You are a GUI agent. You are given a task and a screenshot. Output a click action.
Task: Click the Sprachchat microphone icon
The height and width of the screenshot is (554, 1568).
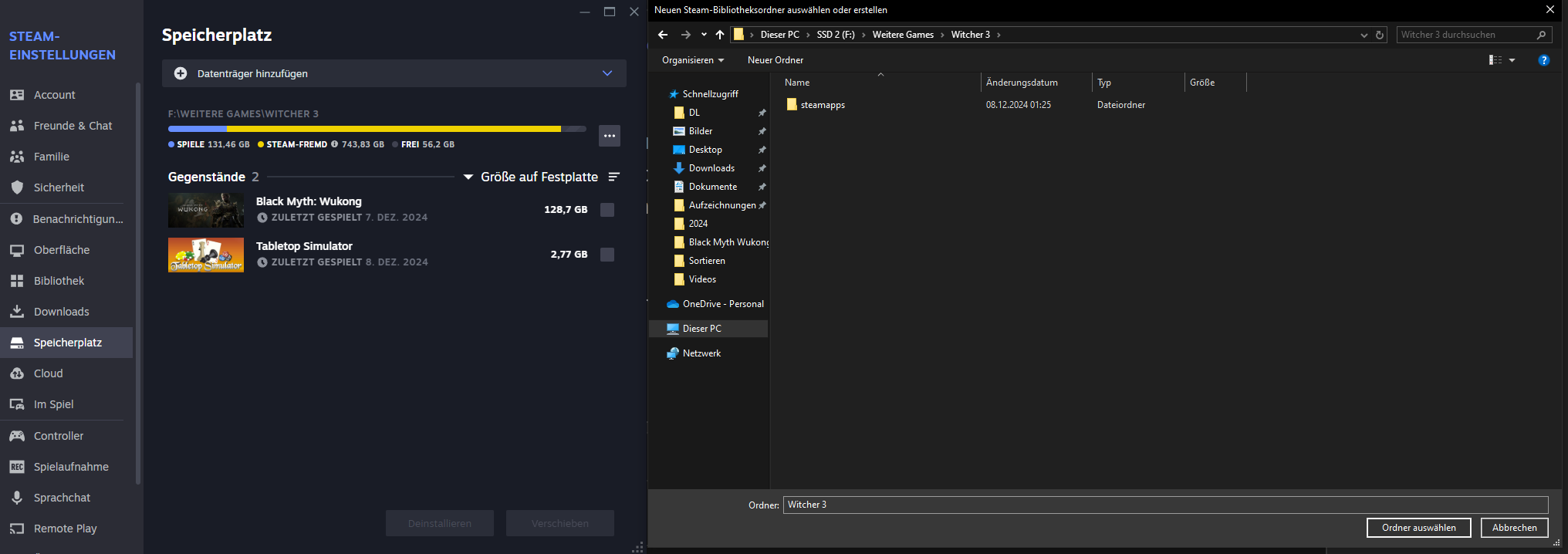pyautogui.click(x=17, y=498)
